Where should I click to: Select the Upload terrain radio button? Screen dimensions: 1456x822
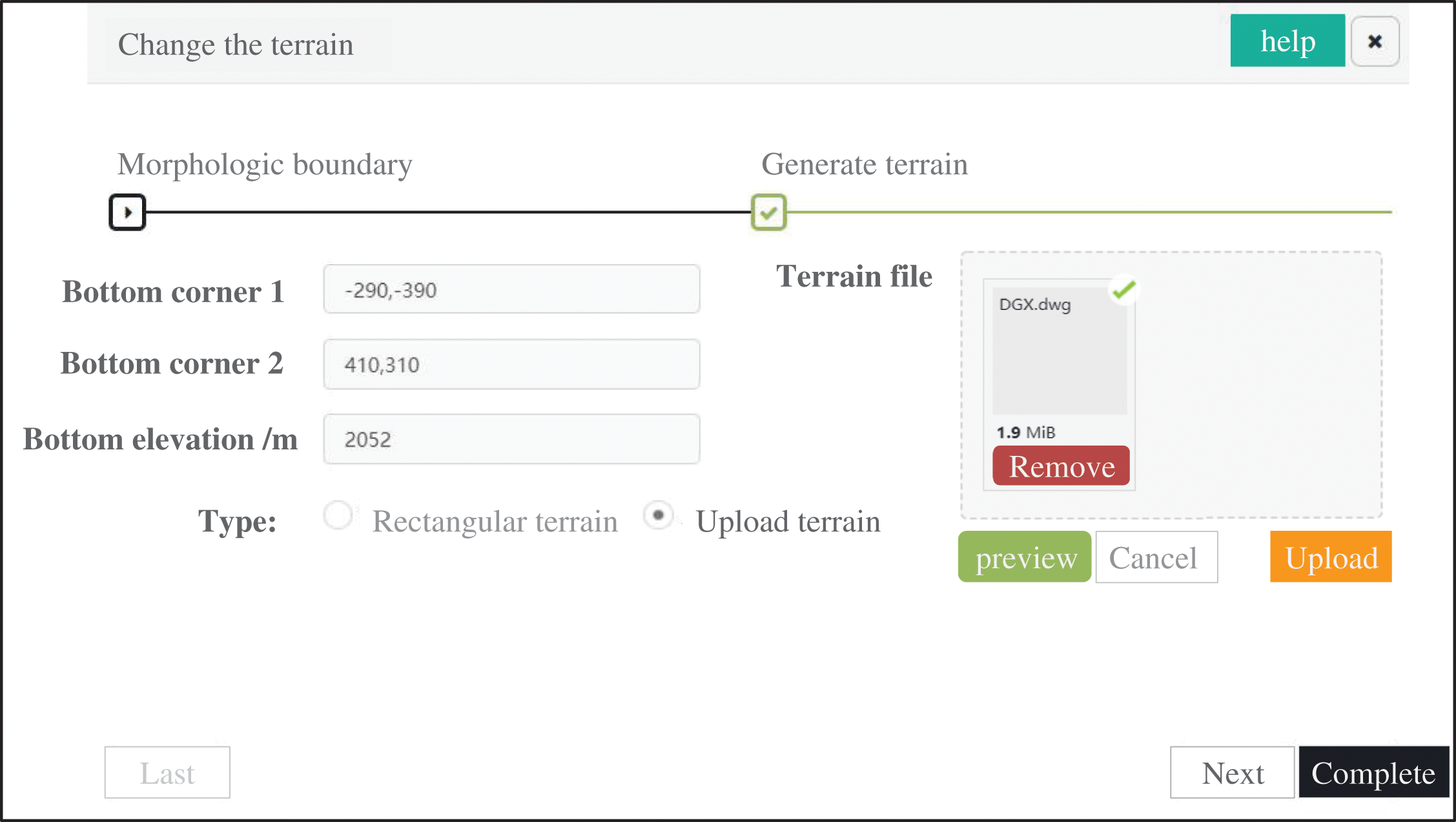pos(658,515)
